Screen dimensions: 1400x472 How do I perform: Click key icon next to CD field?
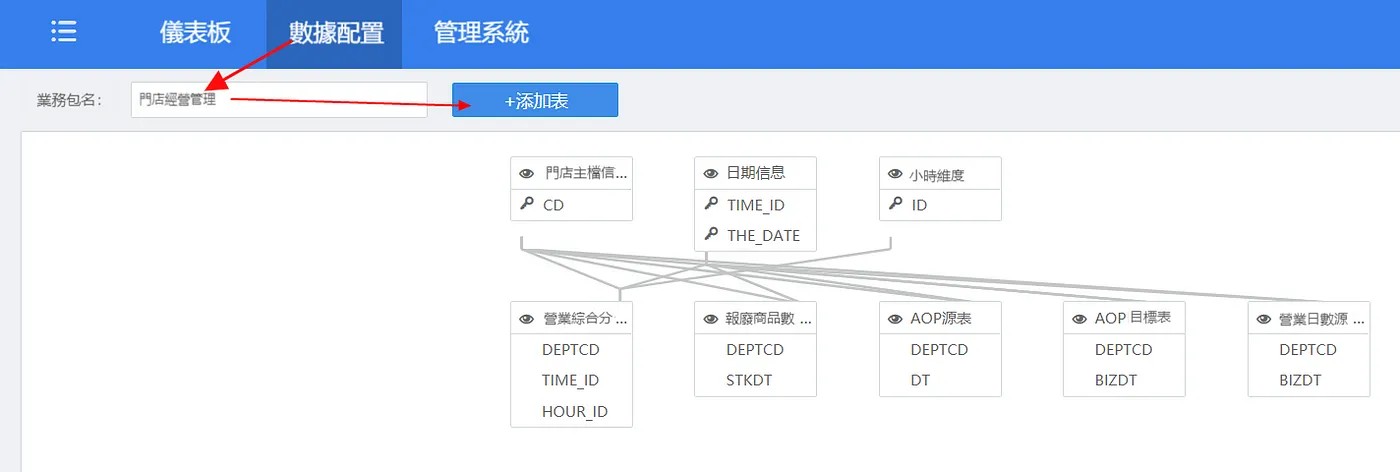tap(527, 204)
